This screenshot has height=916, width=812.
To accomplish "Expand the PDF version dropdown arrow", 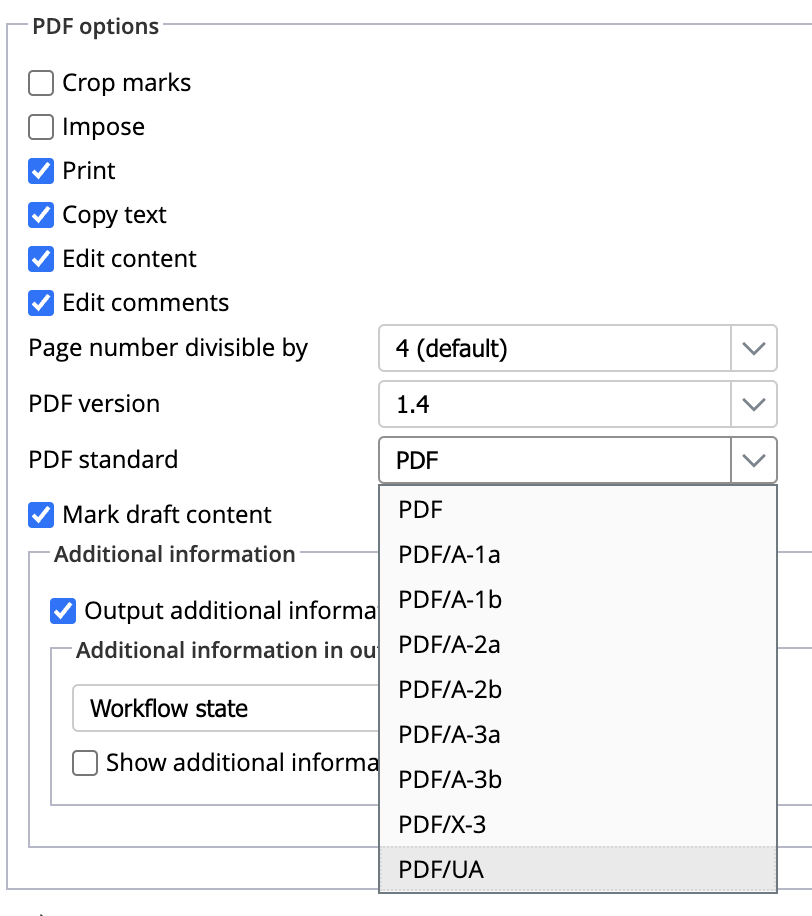I will click(753, 405).
